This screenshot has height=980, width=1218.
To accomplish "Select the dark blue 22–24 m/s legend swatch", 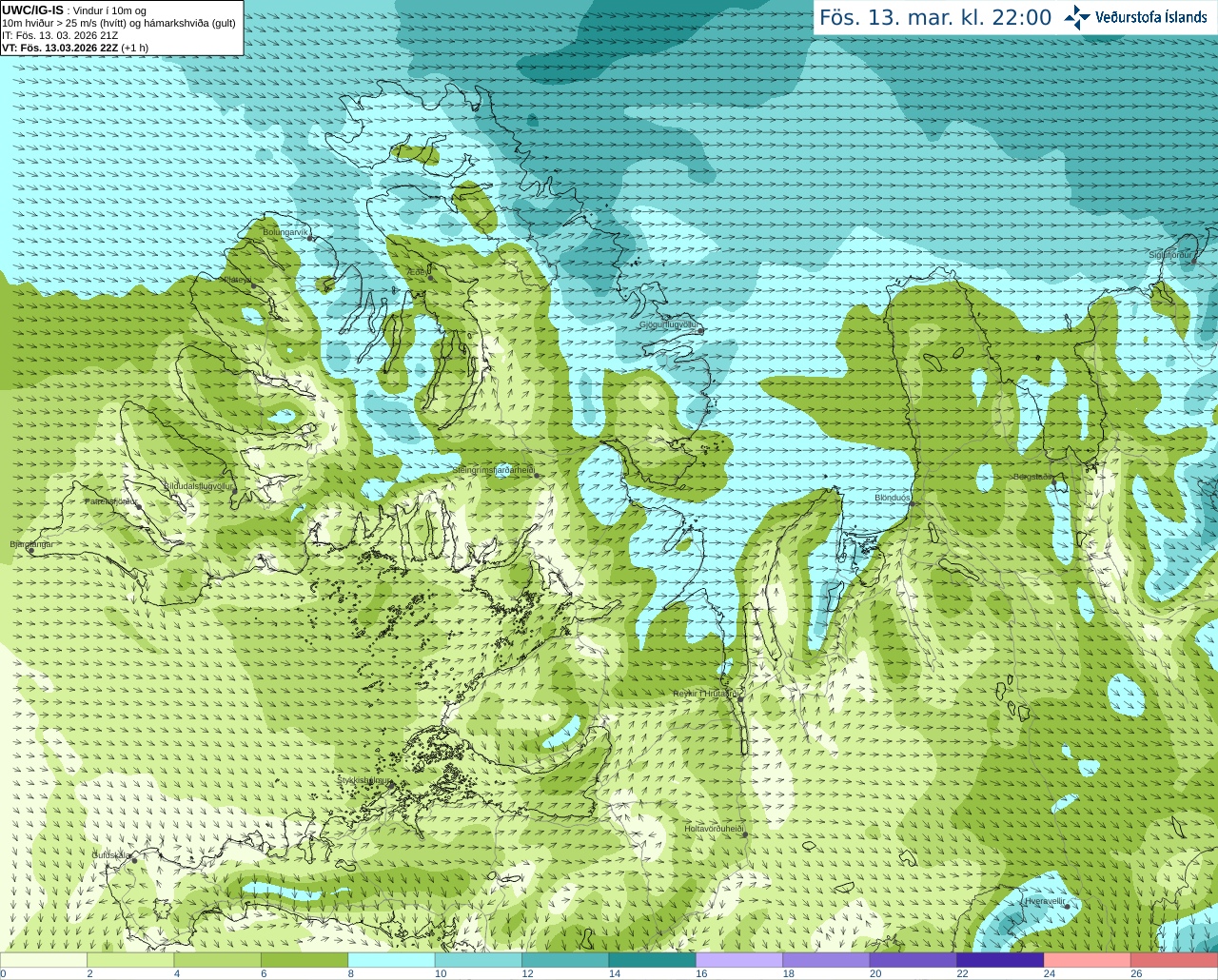I will (1000, 960).
